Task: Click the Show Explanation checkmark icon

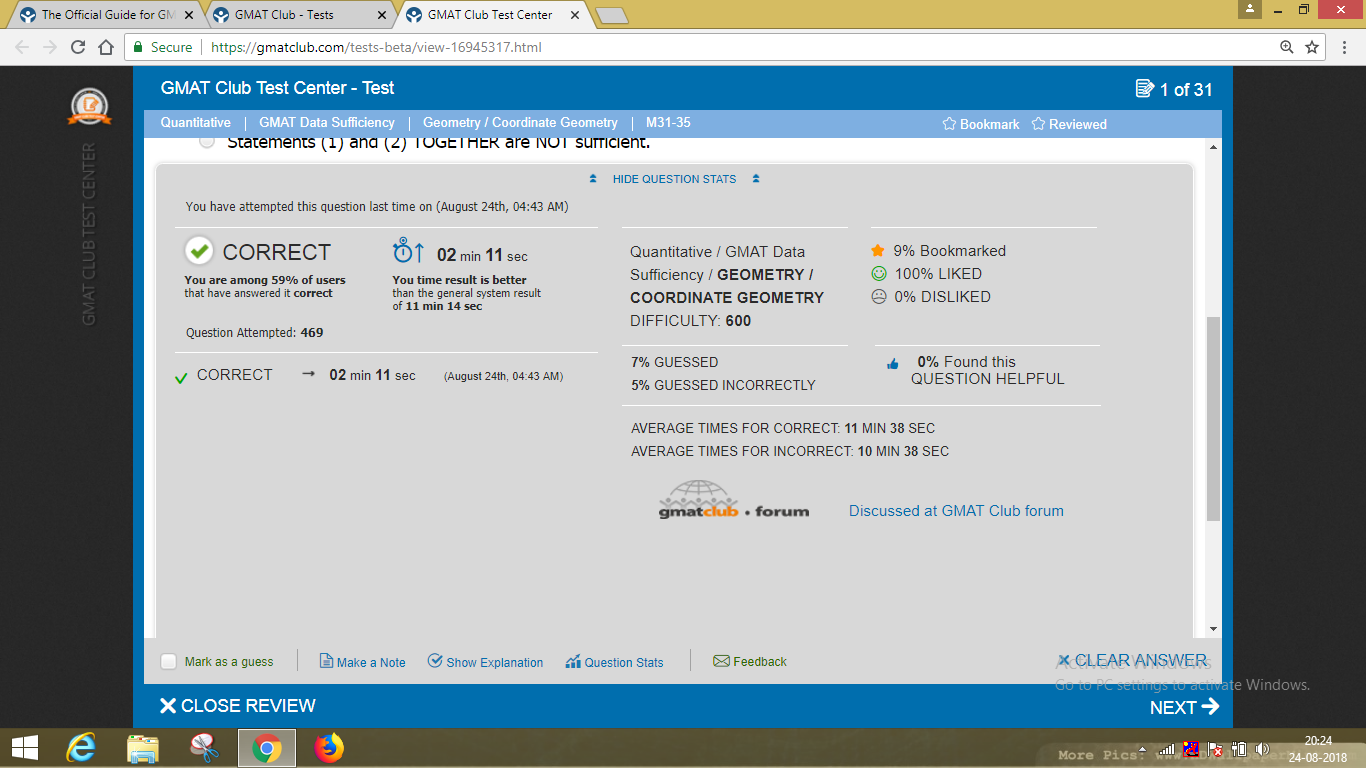Action: (435, 661)
